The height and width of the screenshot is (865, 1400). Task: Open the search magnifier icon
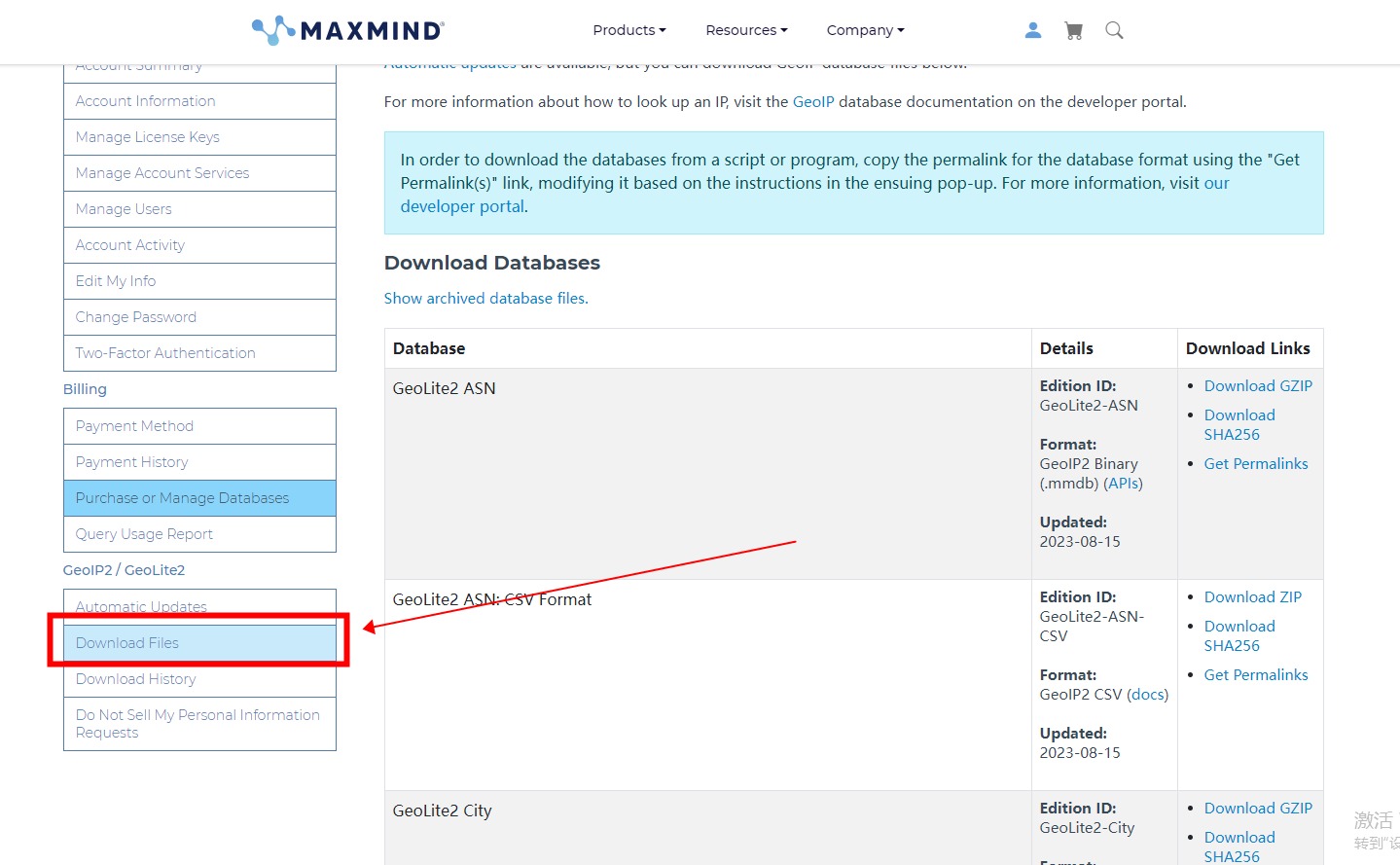tap(1114, 30)
